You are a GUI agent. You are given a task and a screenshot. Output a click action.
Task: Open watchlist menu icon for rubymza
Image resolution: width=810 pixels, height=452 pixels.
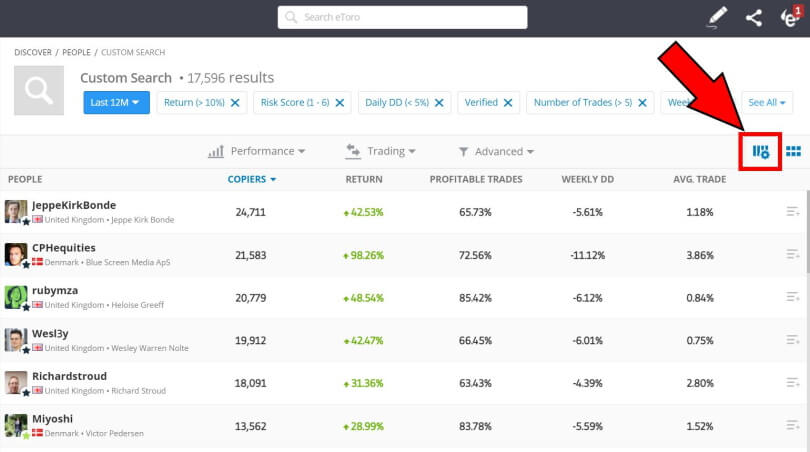(793, 297)
